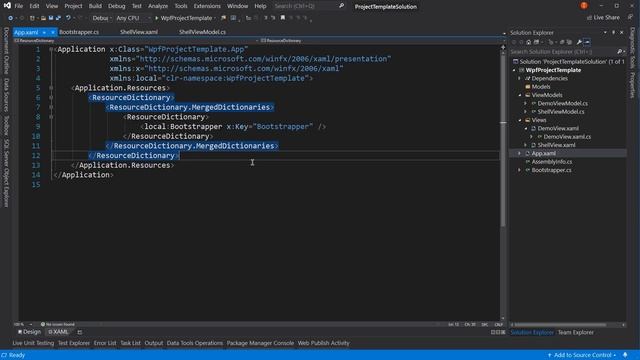Viewport: 640px width, 360px height.
Task: Click the Live Share button
Action: pos(603,18)
